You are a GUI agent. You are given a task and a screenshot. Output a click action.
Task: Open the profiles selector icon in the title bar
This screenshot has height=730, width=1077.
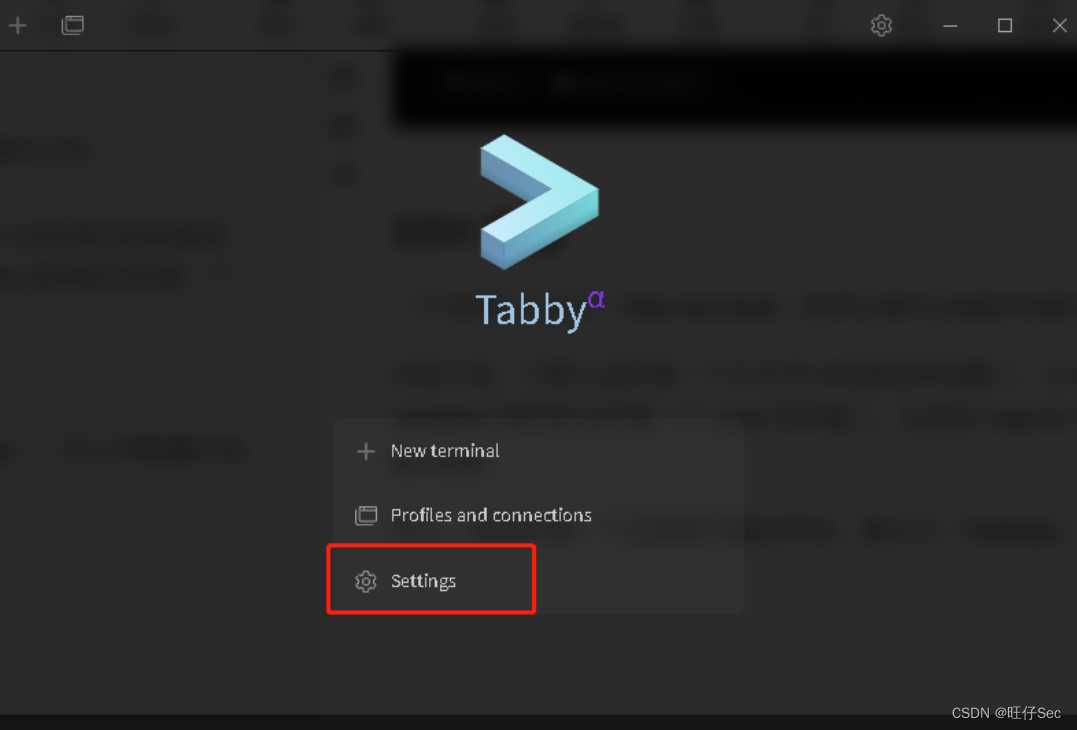pyautogui.click(x=72, y=25)
